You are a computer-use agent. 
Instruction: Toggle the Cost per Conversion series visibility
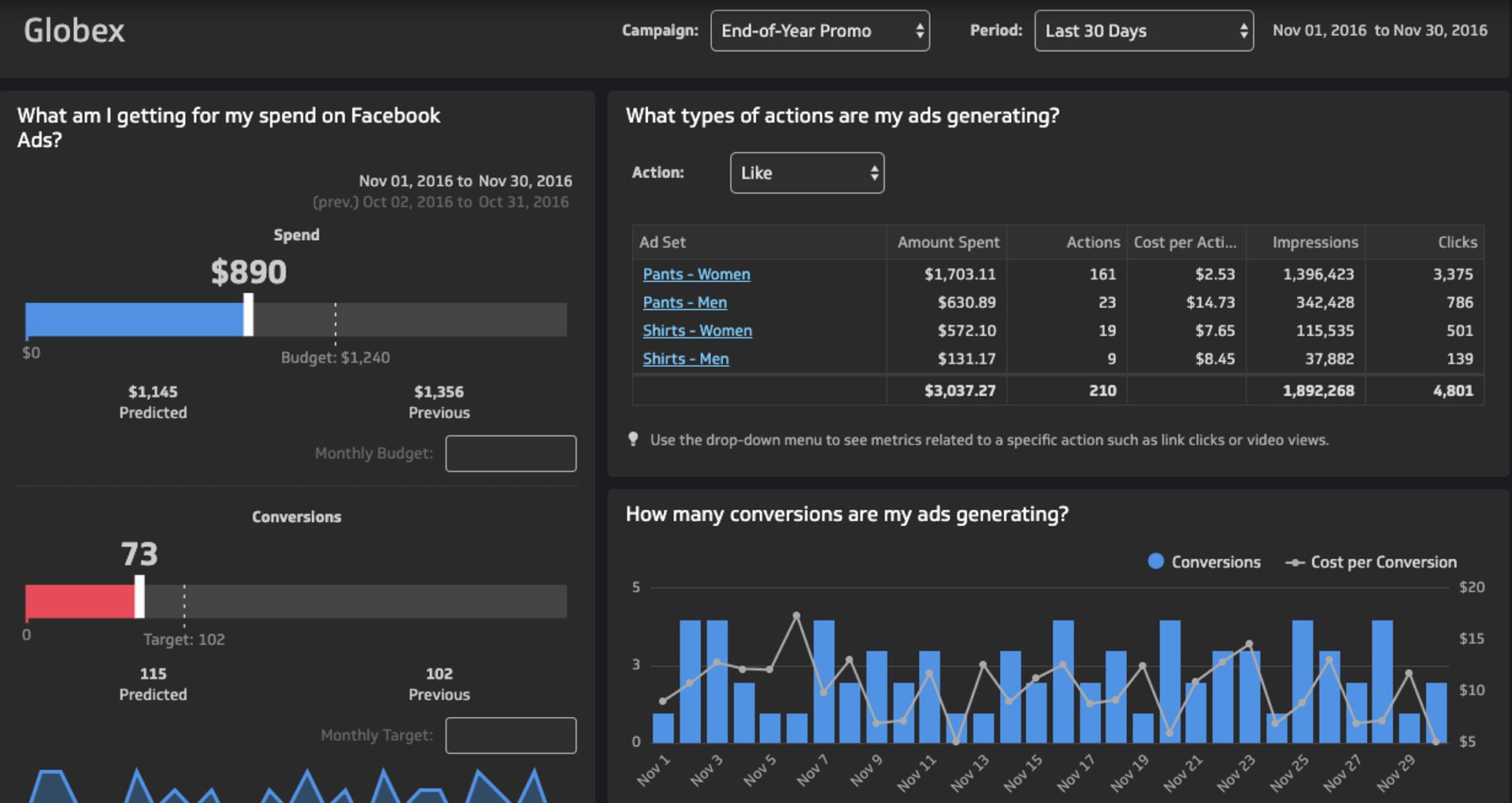tap(1384, 561)
